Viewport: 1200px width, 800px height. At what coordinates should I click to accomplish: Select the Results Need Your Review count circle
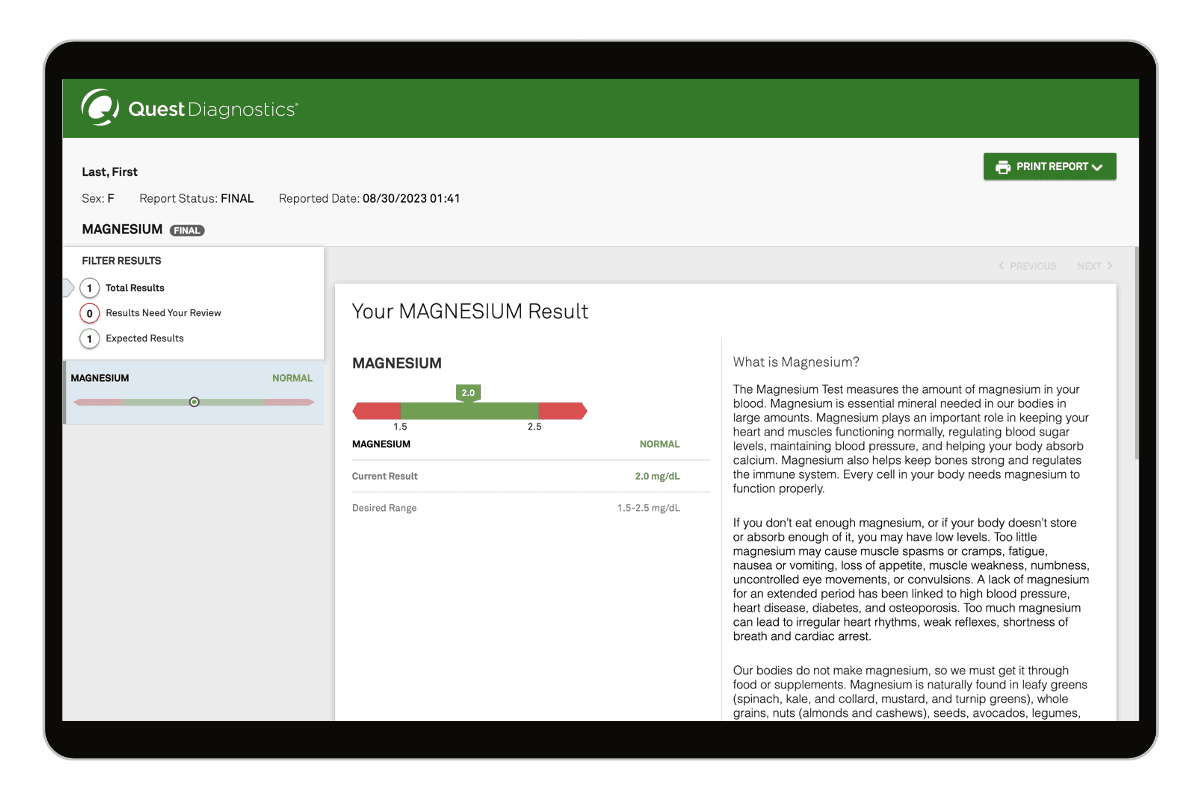pyautogui.click(x=89, y=313)
